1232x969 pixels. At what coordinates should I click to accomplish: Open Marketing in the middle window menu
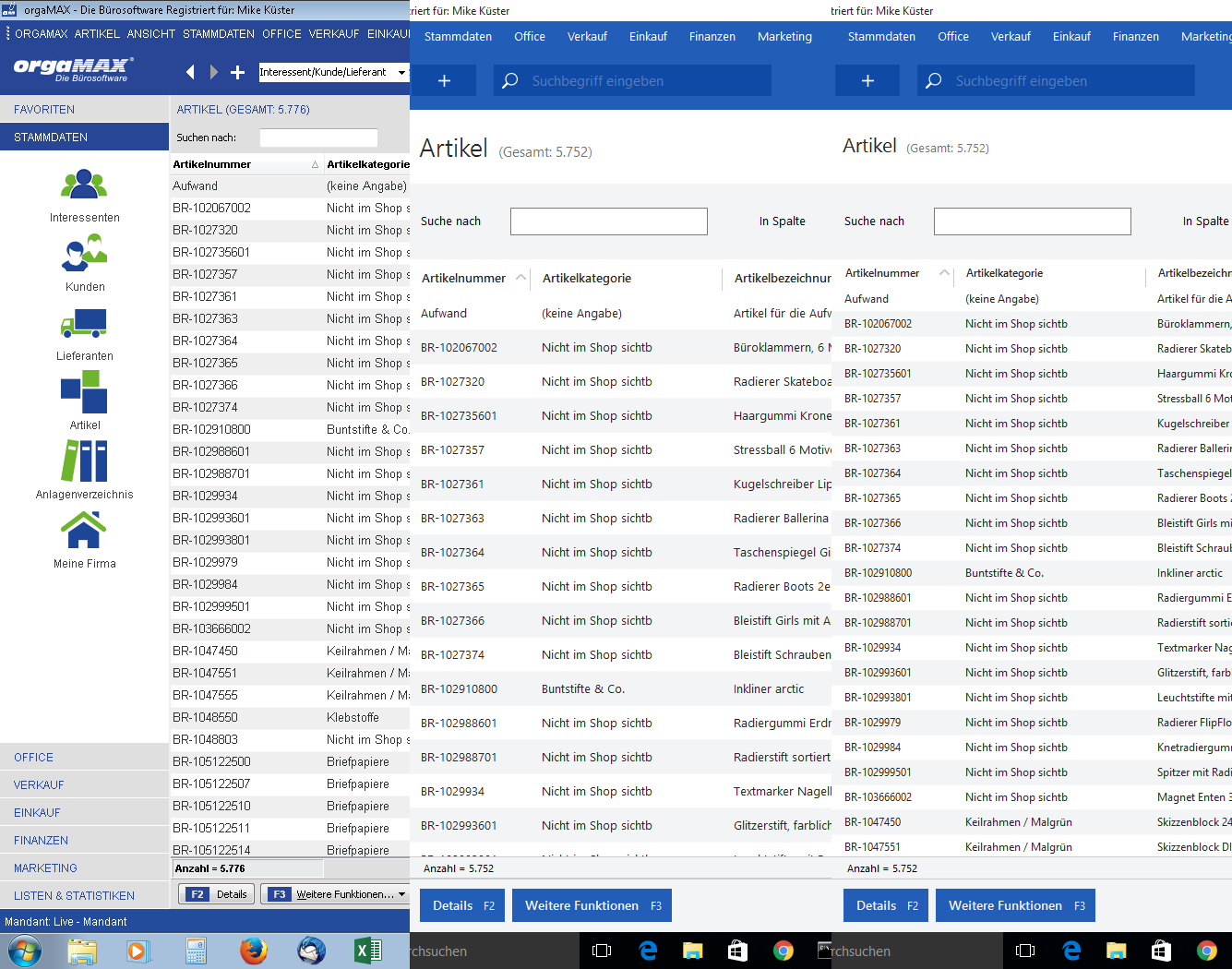[x=784, y=36]
